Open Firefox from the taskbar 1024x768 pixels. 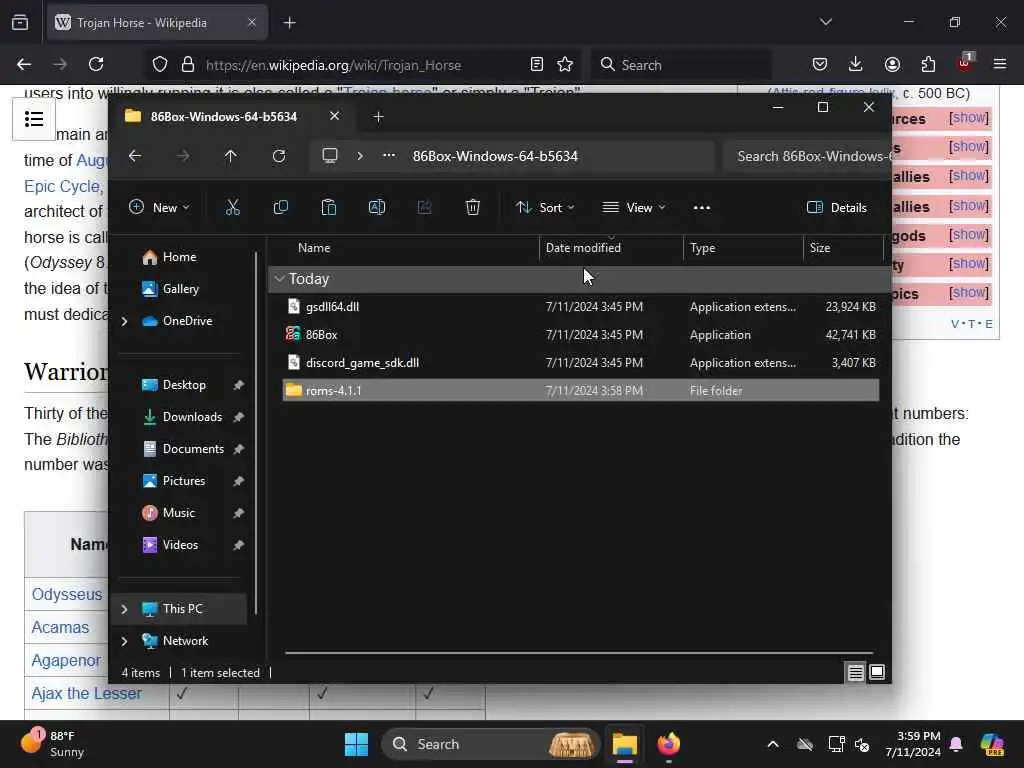[668, 744]
